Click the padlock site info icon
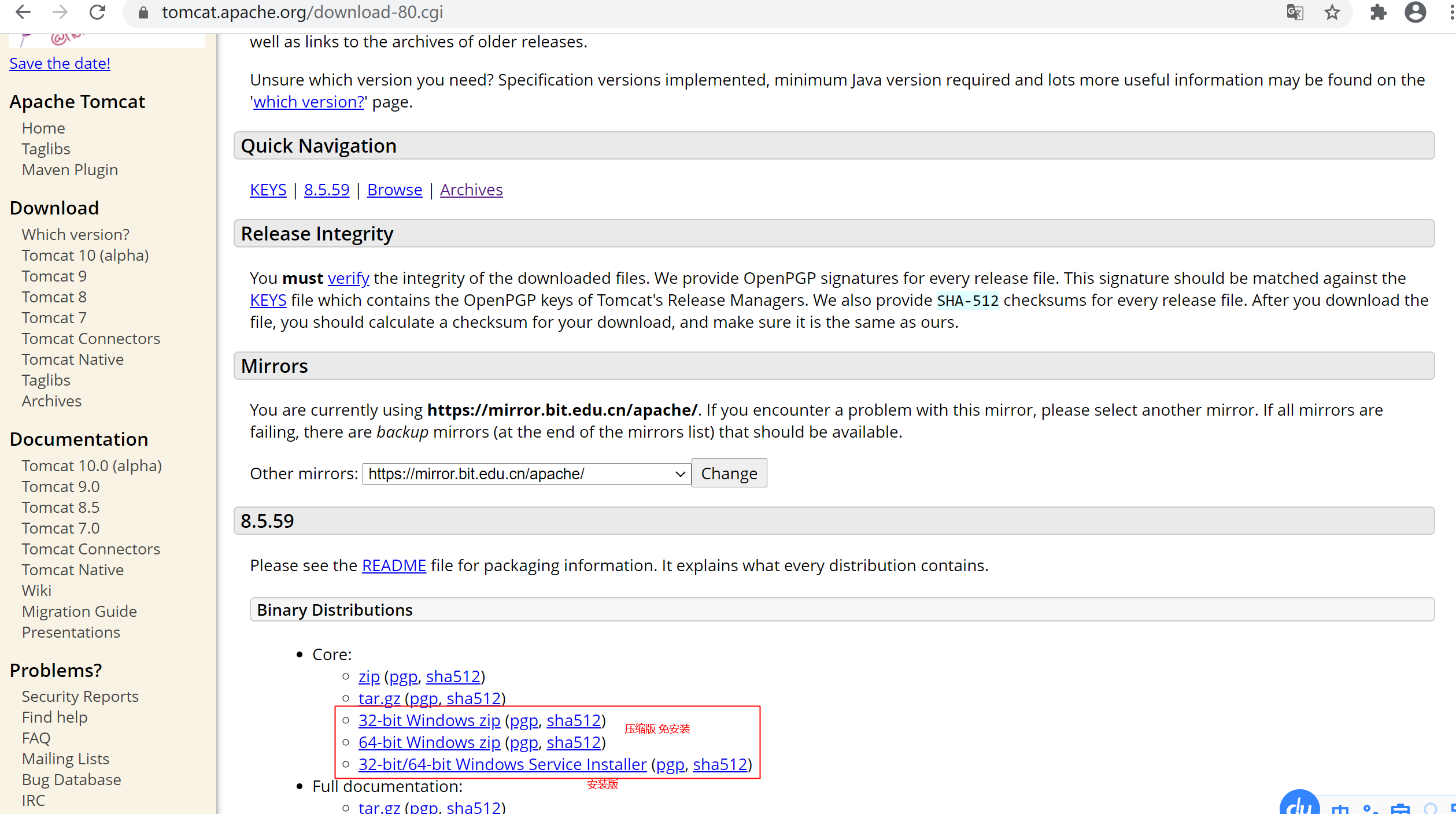Viewport: 1456px width, 814px height. pos(143,12)
